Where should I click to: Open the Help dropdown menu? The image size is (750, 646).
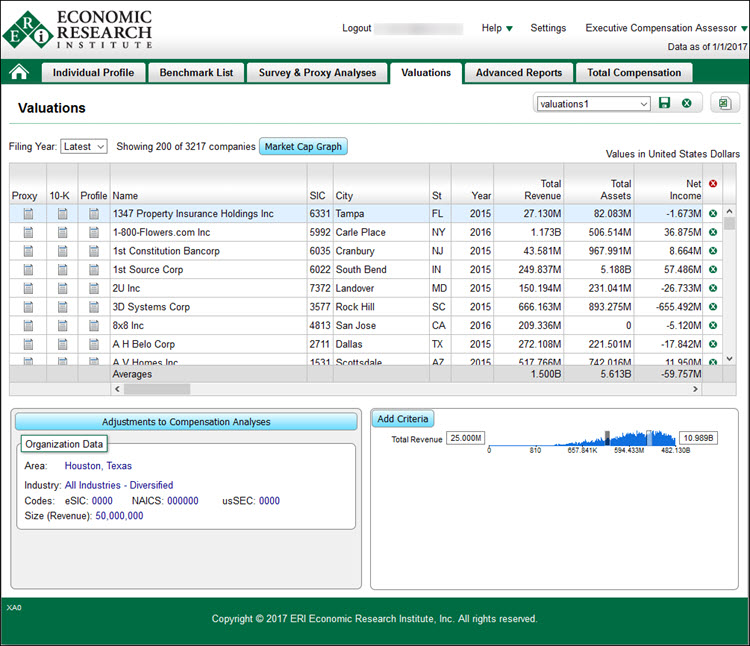(497, 29)
